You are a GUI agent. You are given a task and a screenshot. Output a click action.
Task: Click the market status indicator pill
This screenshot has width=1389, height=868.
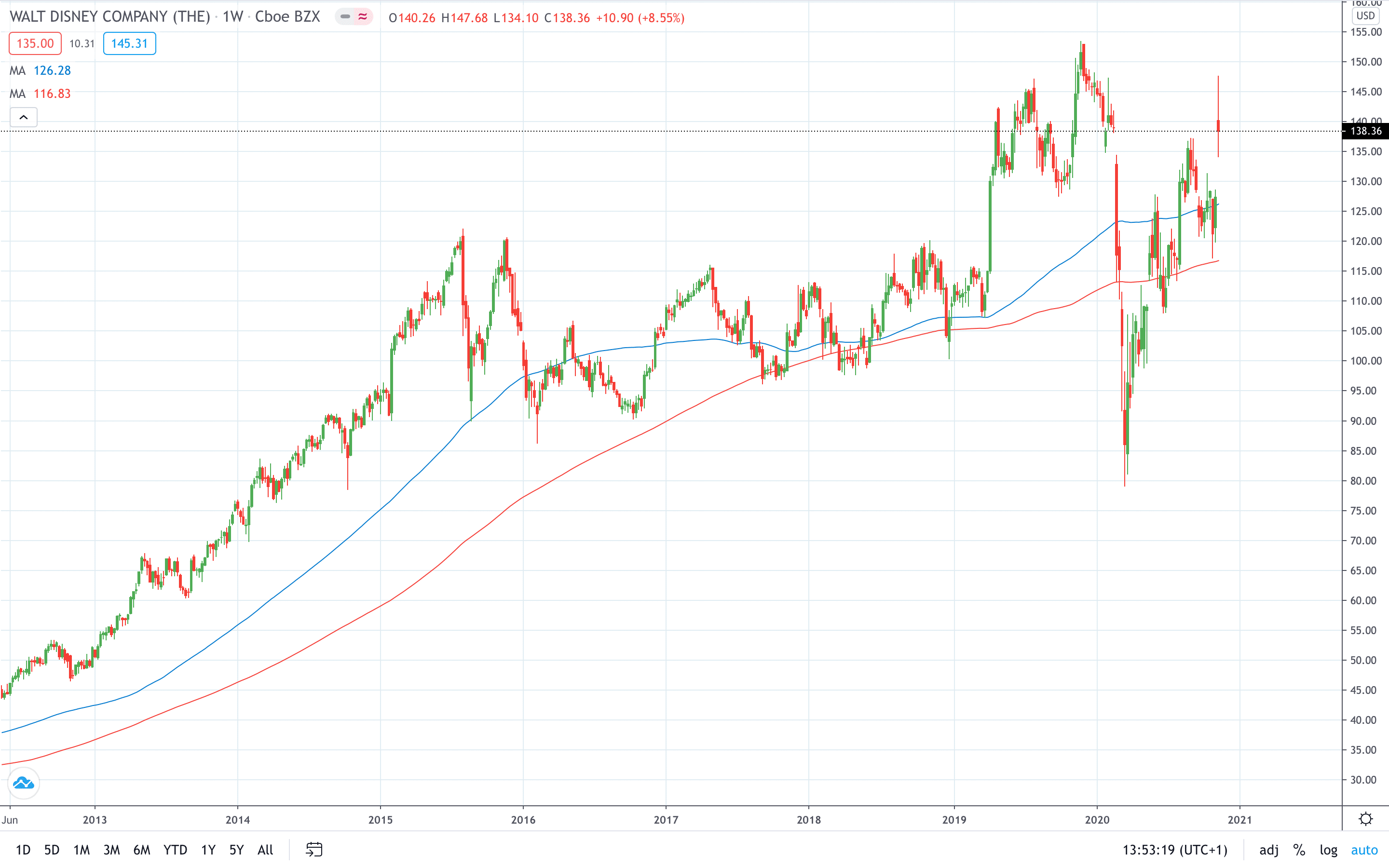[x=354, y=17]
